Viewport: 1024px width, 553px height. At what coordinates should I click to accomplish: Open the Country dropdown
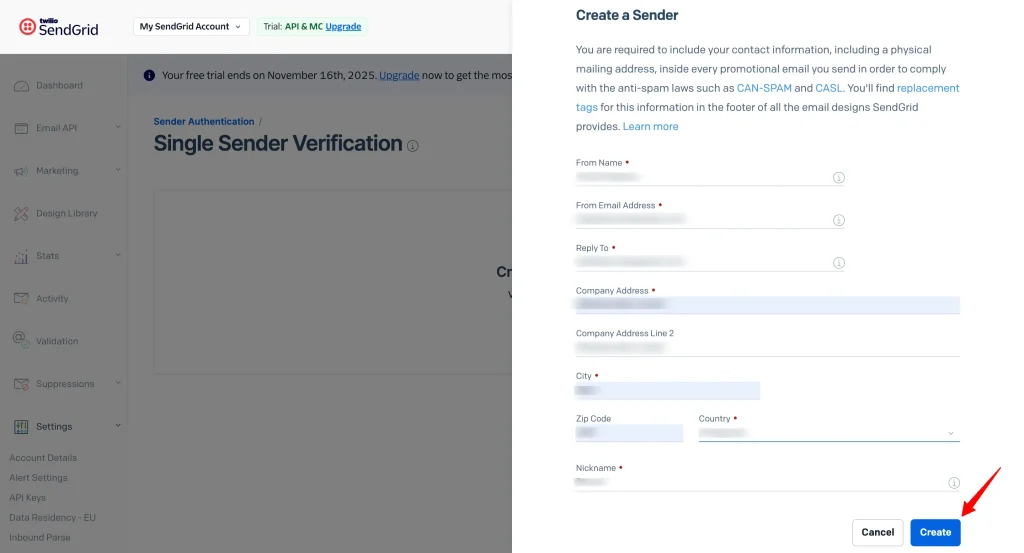828,433
